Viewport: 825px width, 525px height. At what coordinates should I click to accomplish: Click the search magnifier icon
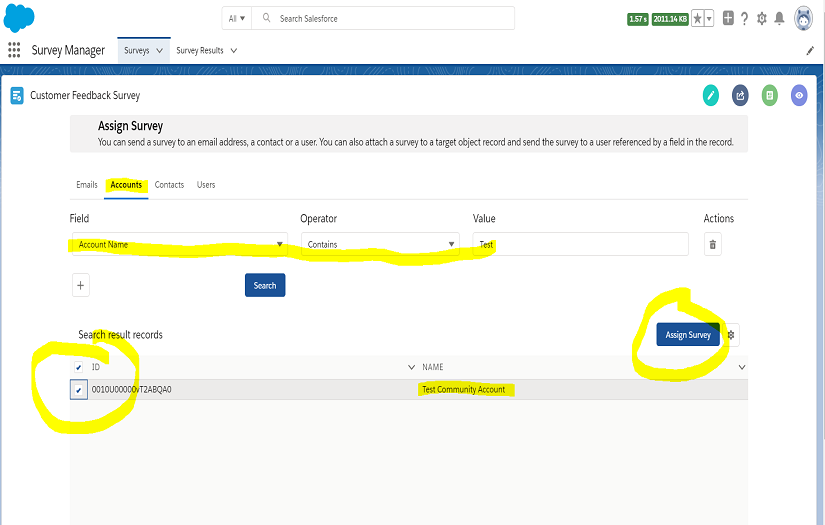(x=267, y=18)
